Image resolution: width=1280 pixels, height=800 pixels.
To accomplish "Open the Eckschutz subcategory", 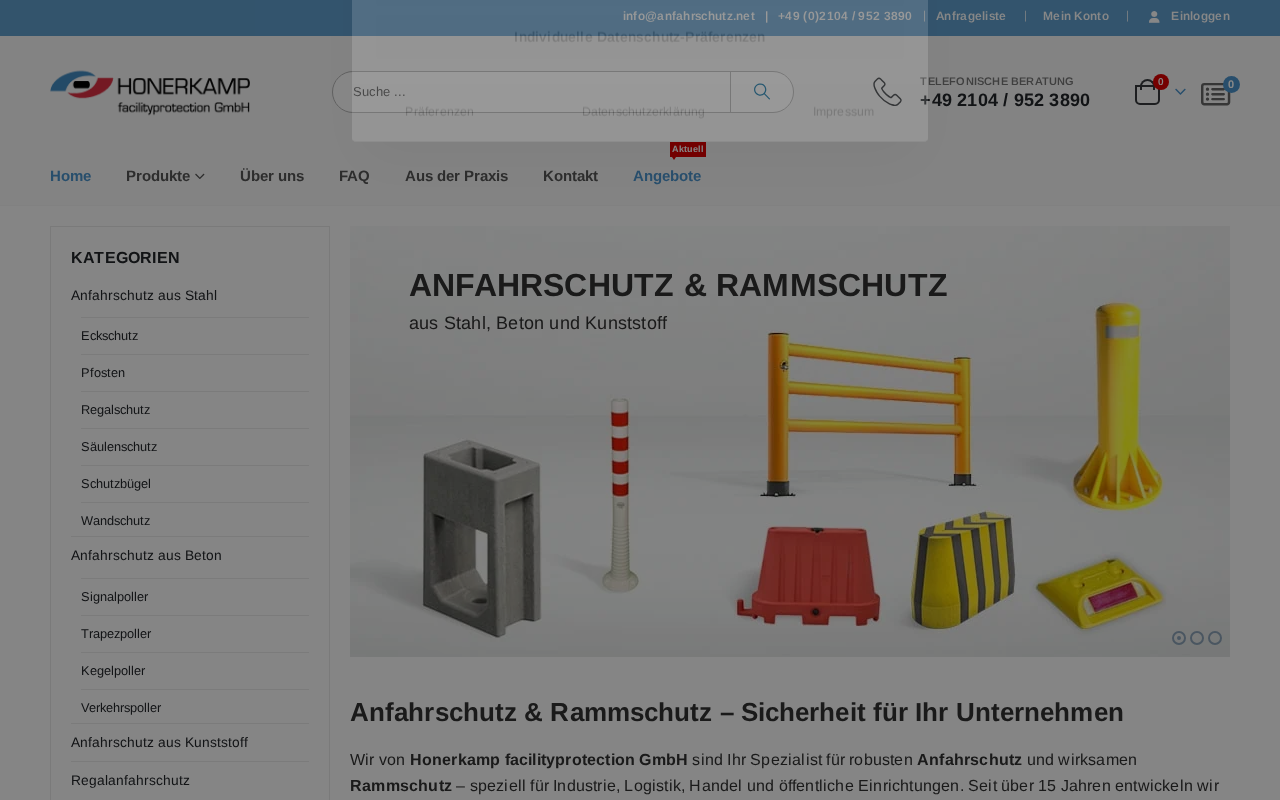I will tap(110, 335).
